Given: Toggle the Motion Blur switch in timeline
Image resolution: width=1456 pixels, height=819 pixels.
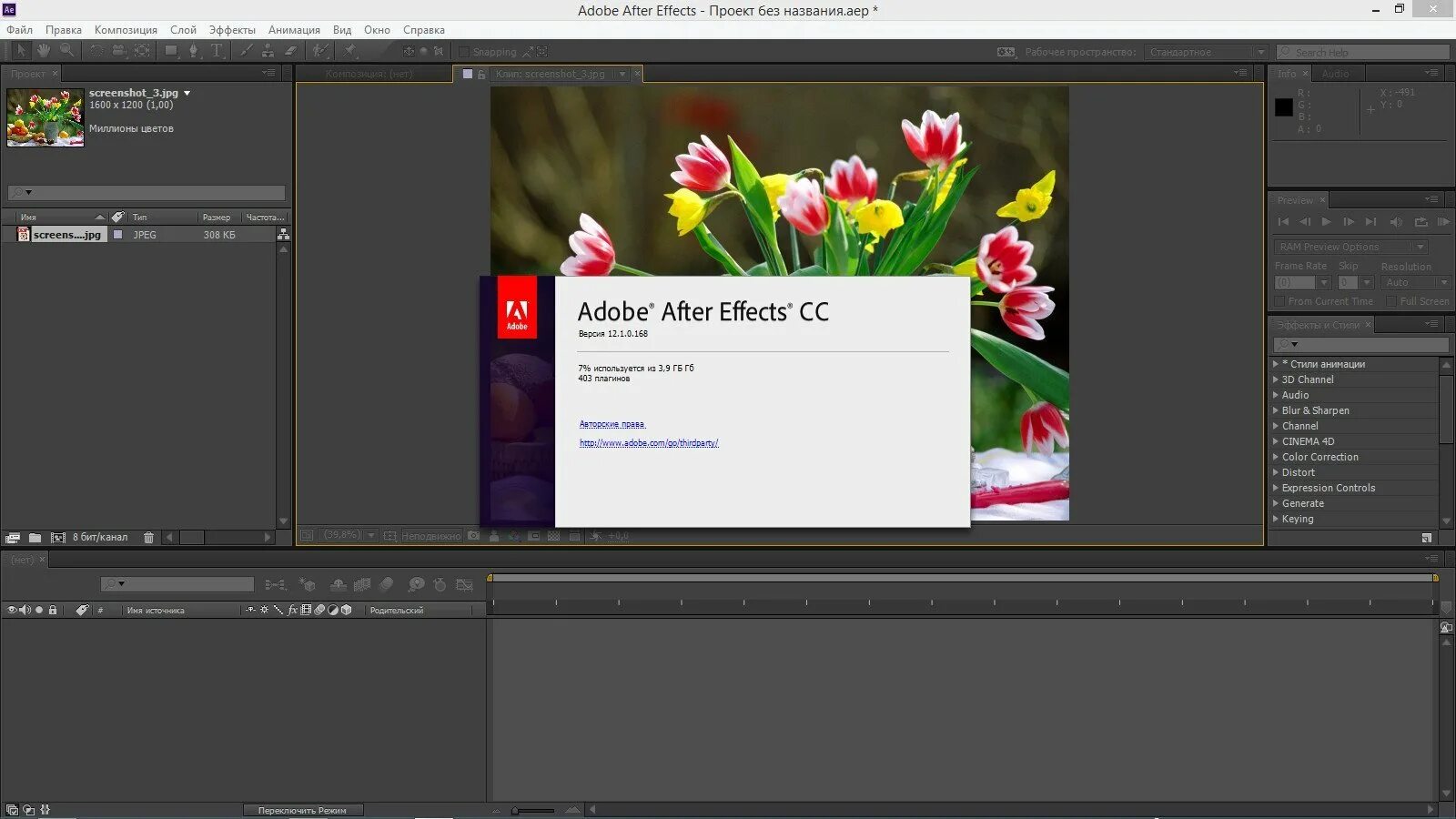Looking at the screenshot, I should click(x=386, y=584).
